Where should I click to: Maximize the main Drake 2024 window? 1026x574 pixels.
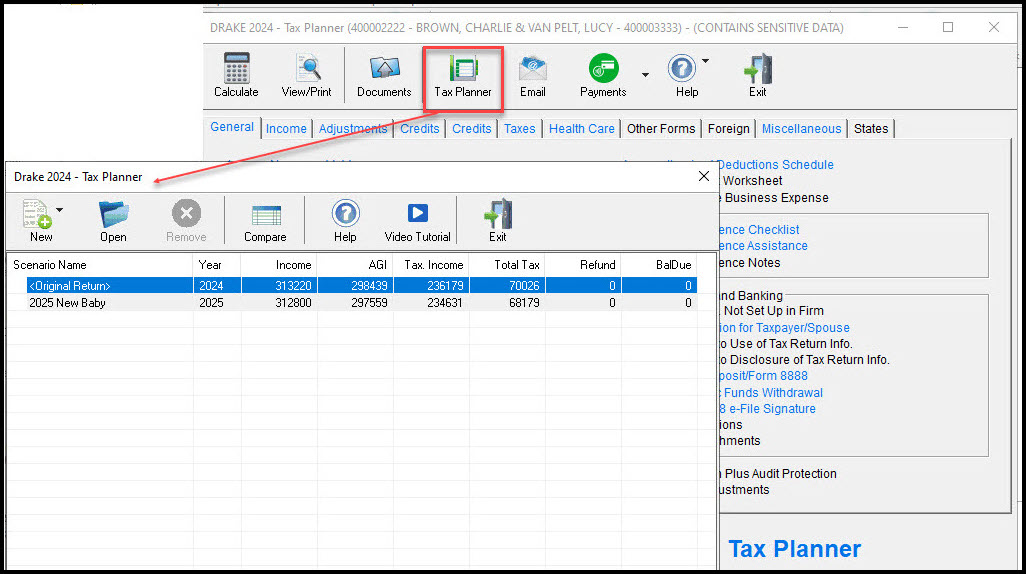point(947,27)
